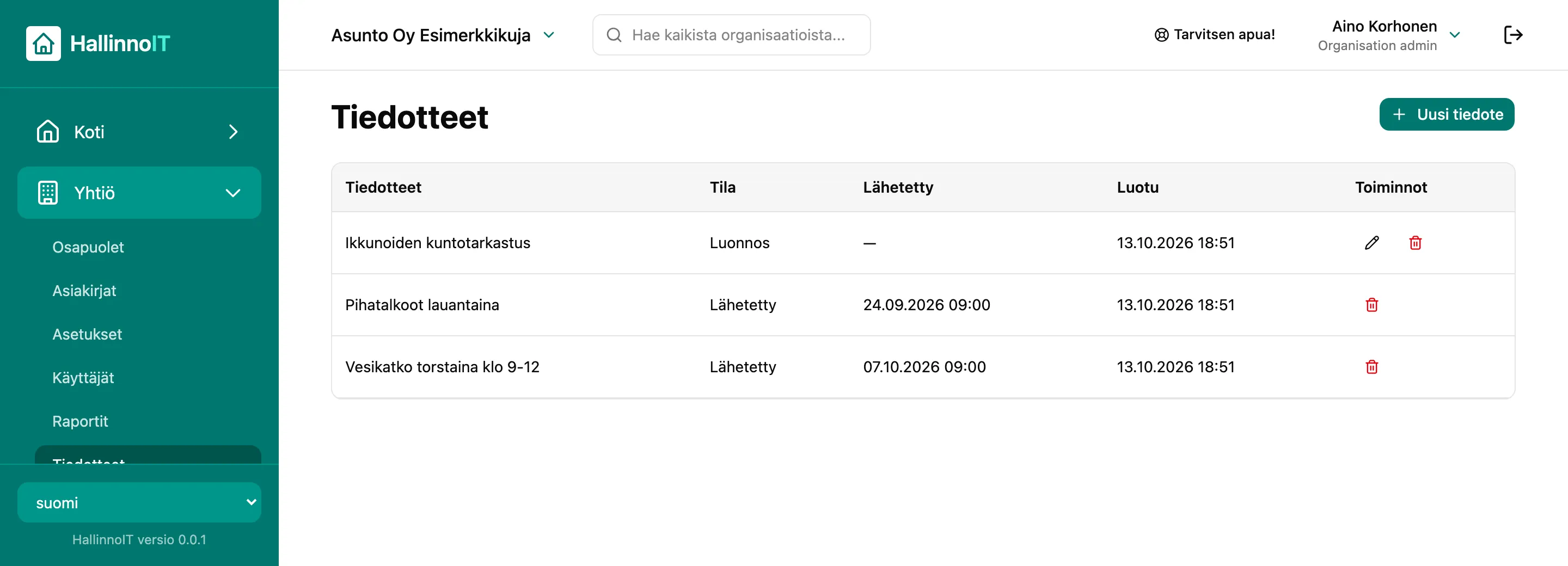Open Raportit in the sidebar
Image resolution: width=1568 pixels, height=566 pixels.
click(79, 421)
